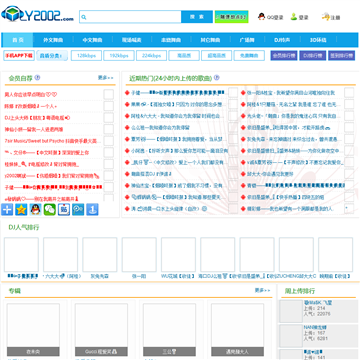
Task: Click the yellow key register icon
Action: click(x=325, y=17)
